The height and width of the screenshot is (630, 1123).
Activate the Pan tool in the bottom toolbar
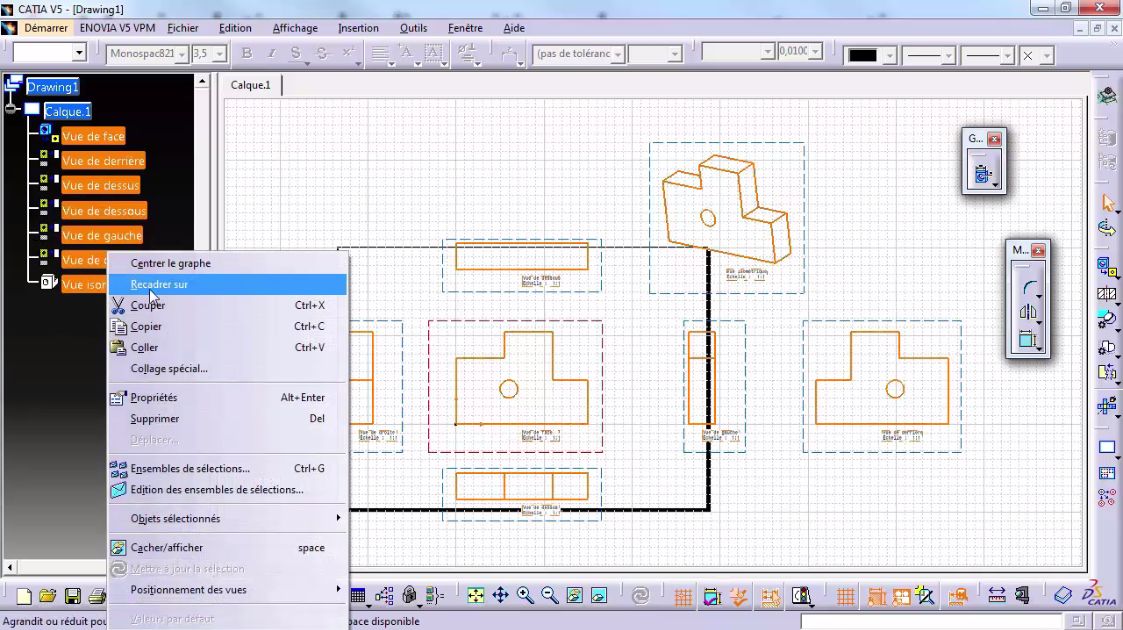(x=500, y=593)
